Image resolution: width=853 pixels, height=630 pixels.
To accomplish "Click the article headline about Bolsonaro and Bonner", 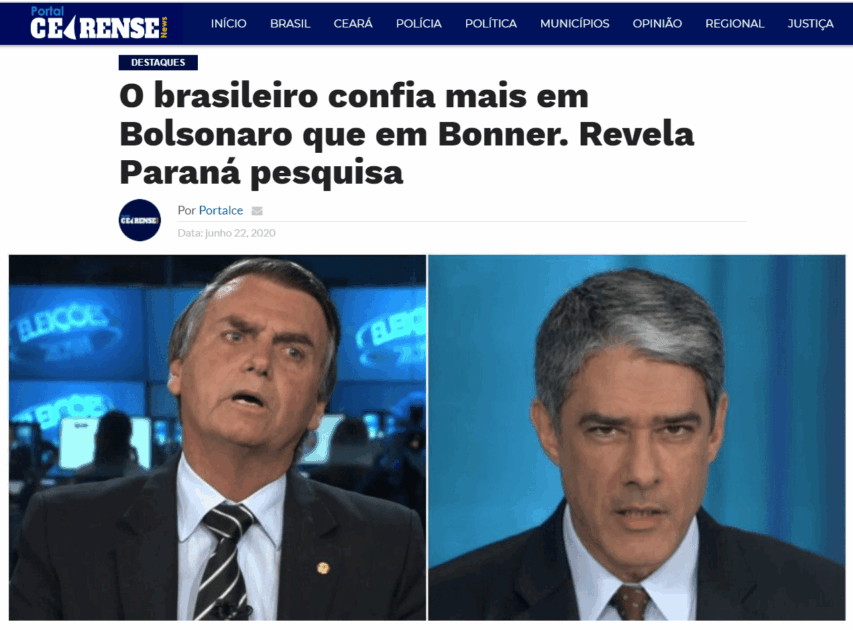I will click(406, 134).
